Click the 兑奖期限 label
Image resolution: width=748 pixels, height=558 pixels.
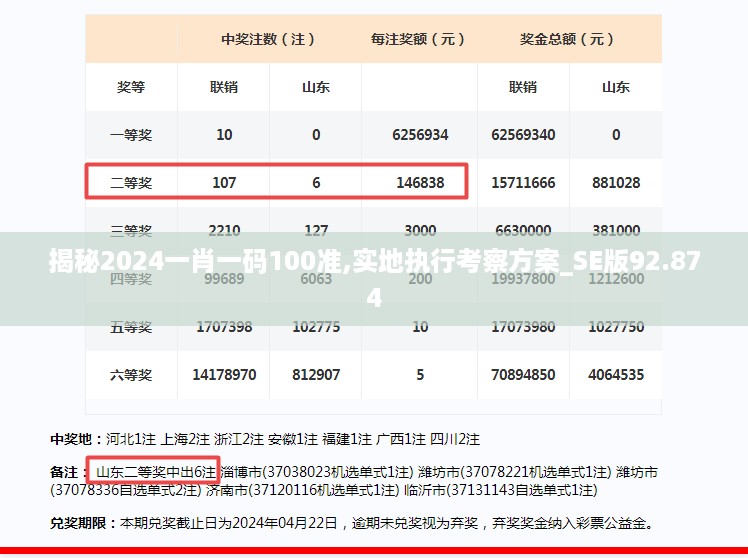[x=82, y=523]
